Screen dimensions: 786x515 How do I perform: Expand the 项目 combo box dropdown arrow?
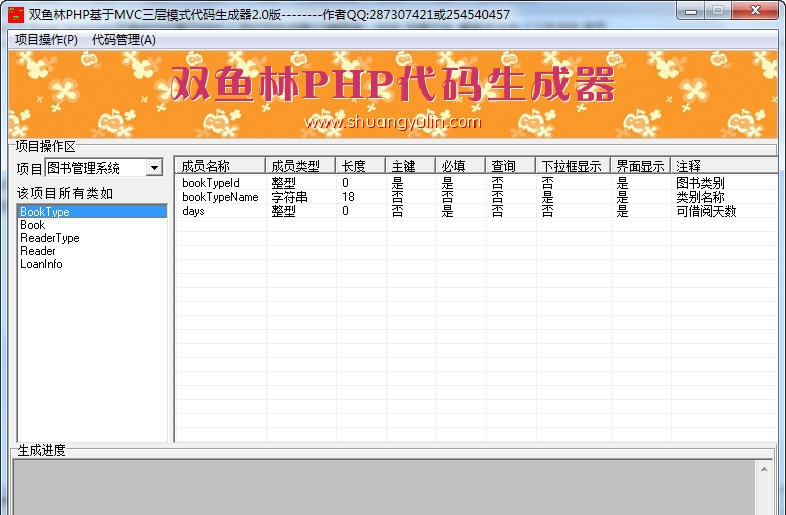point(154,169)
